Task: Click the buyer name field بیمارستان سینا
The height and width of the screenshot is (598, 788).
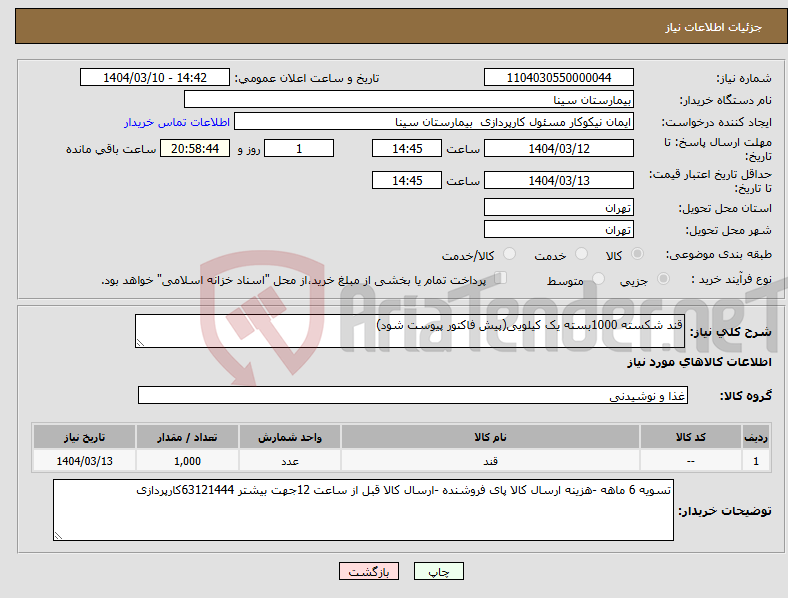Action: click(409, 99)
